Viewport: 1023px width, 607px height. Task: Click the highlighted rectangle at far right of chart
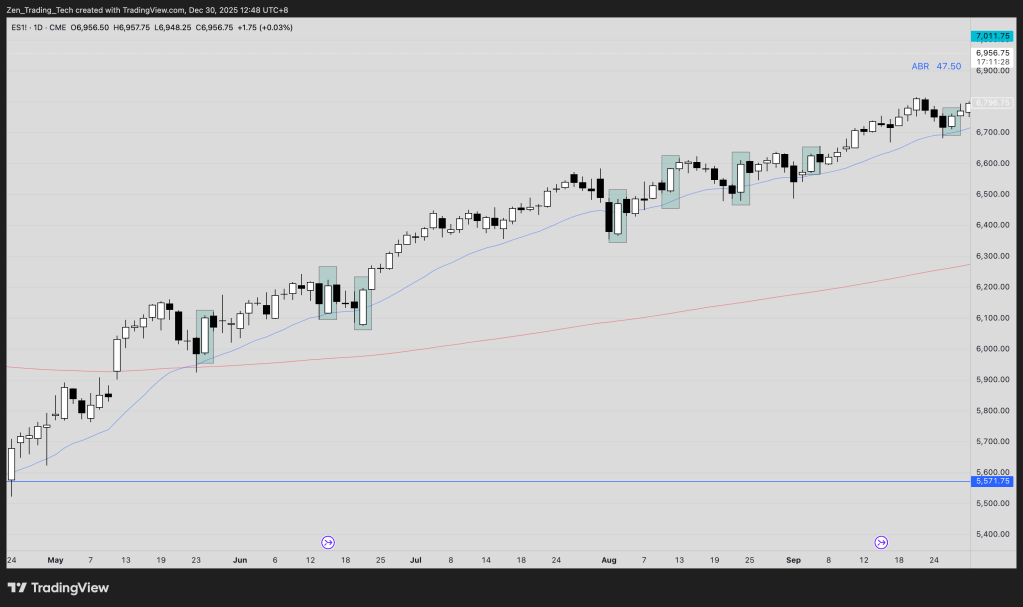tap(951, 121)
